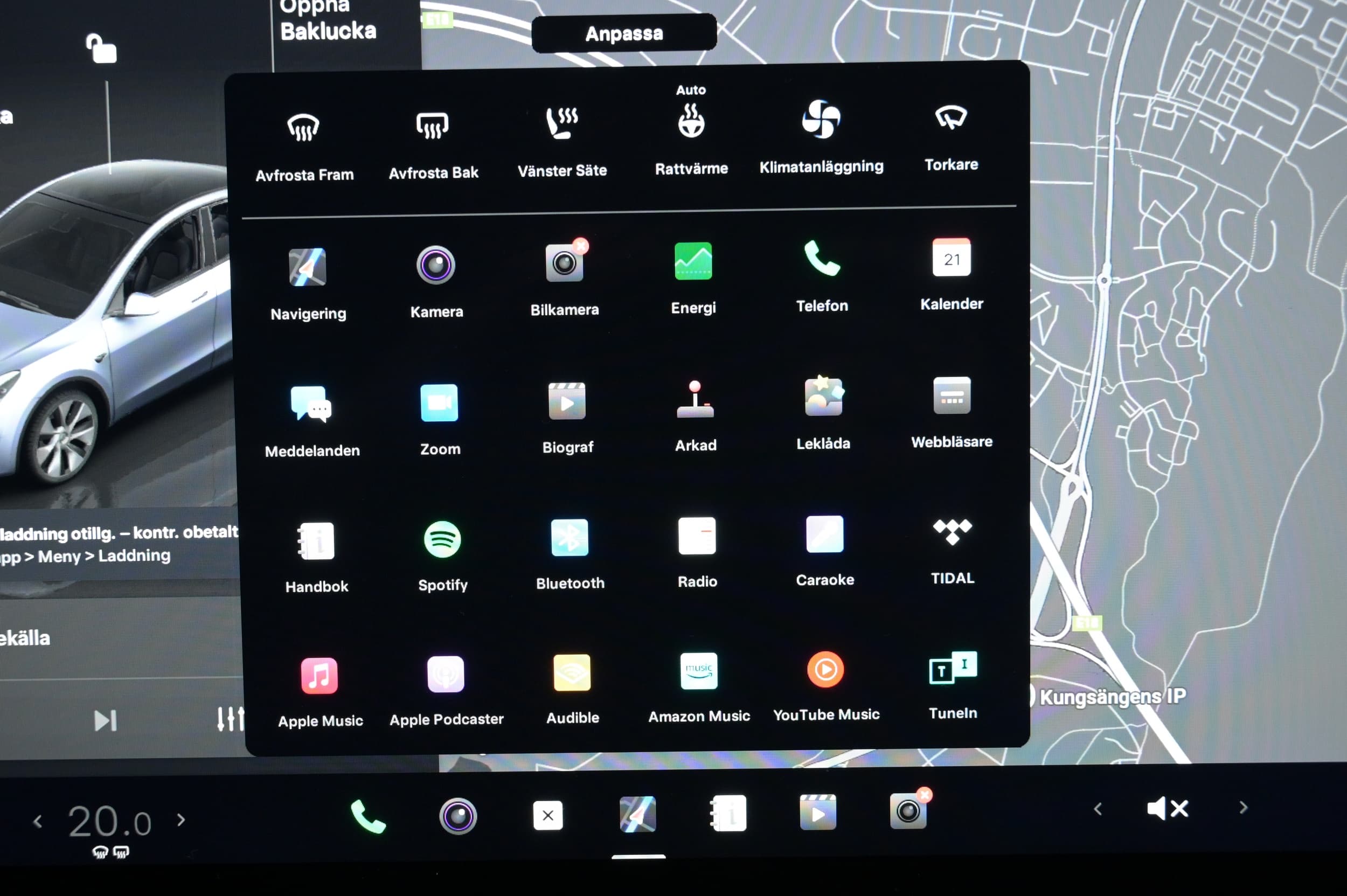Decrease temperature with left arrow
The image size is (1347, 896).
[38, 822]
